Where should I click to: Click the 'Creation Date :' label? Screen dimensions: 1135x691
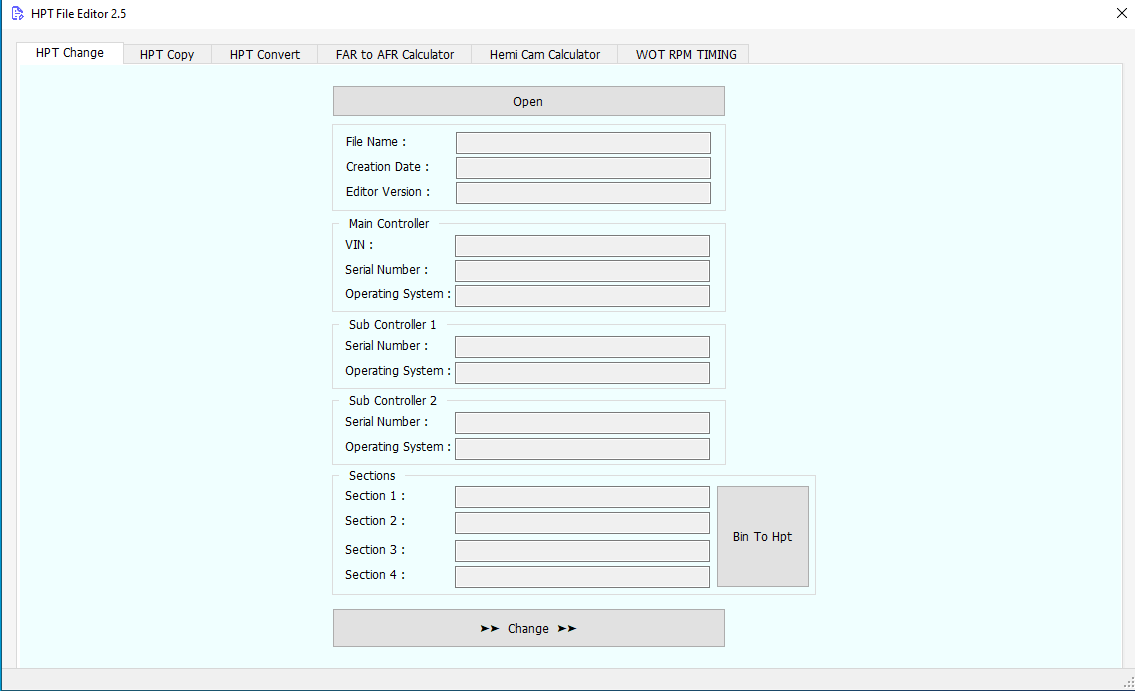387,166
